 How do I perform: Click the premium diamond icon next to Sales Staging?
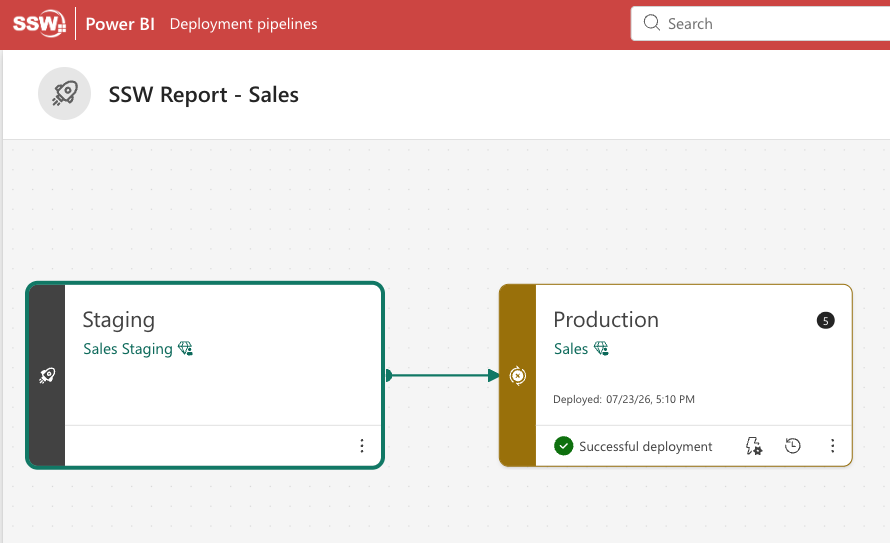pos(186,348)
